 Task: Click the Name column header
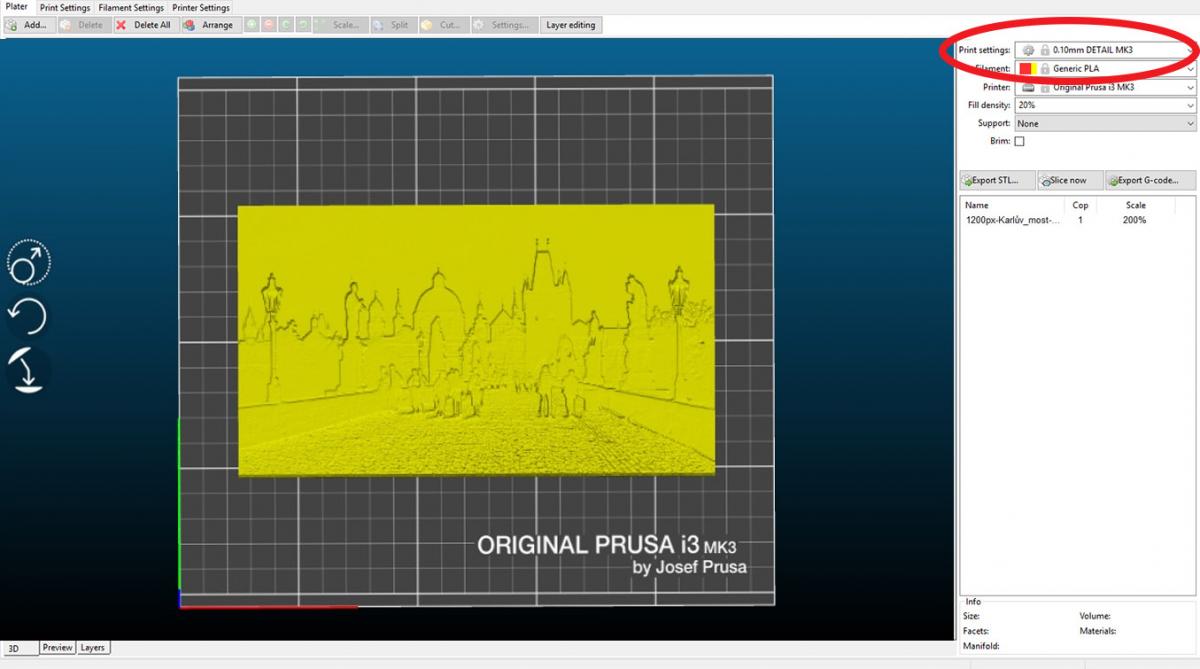pyautogui.click(x=1012, y=205)
